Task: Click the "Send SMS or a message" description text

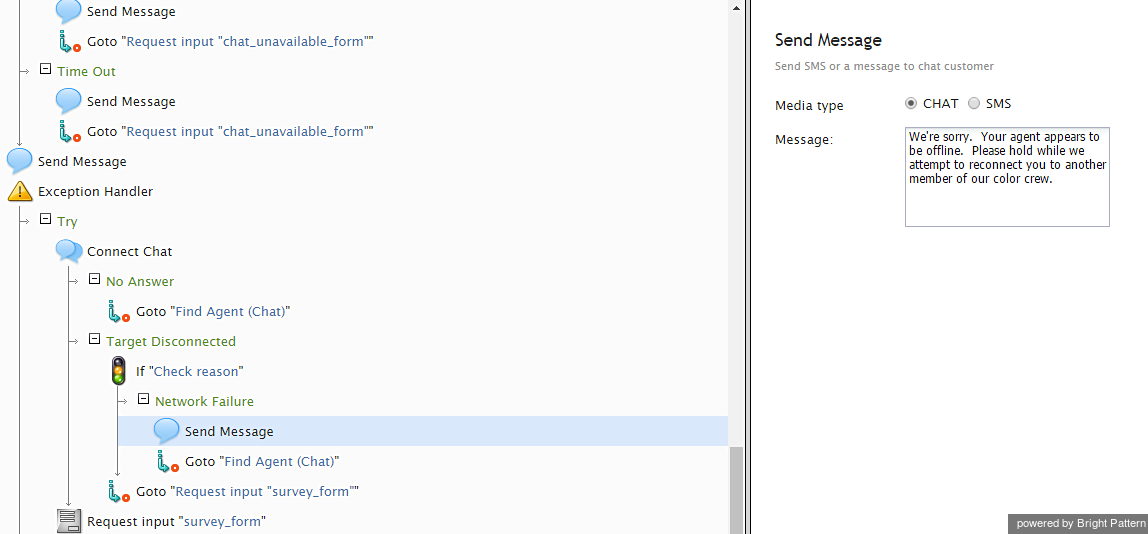Action: click(x=884, y=67)
